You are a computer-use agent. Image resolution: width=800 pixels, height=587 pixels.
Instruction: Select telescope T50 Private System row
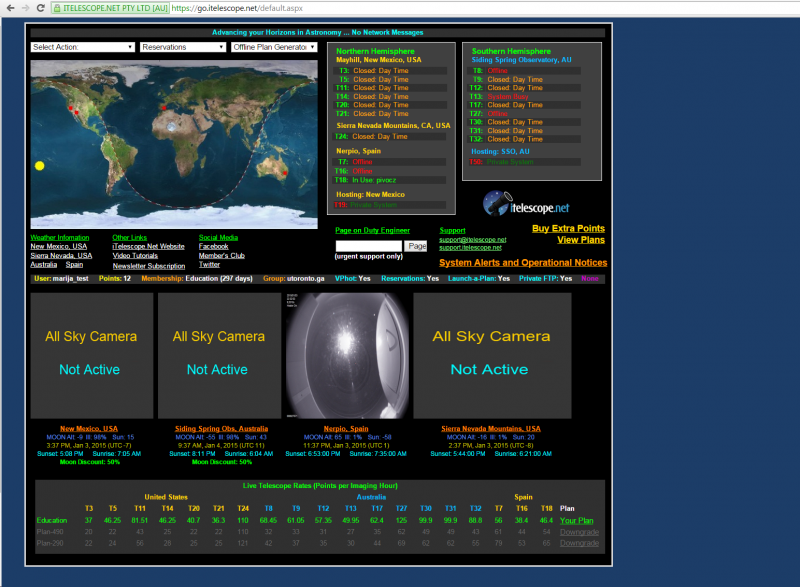(x=524, y=162)
